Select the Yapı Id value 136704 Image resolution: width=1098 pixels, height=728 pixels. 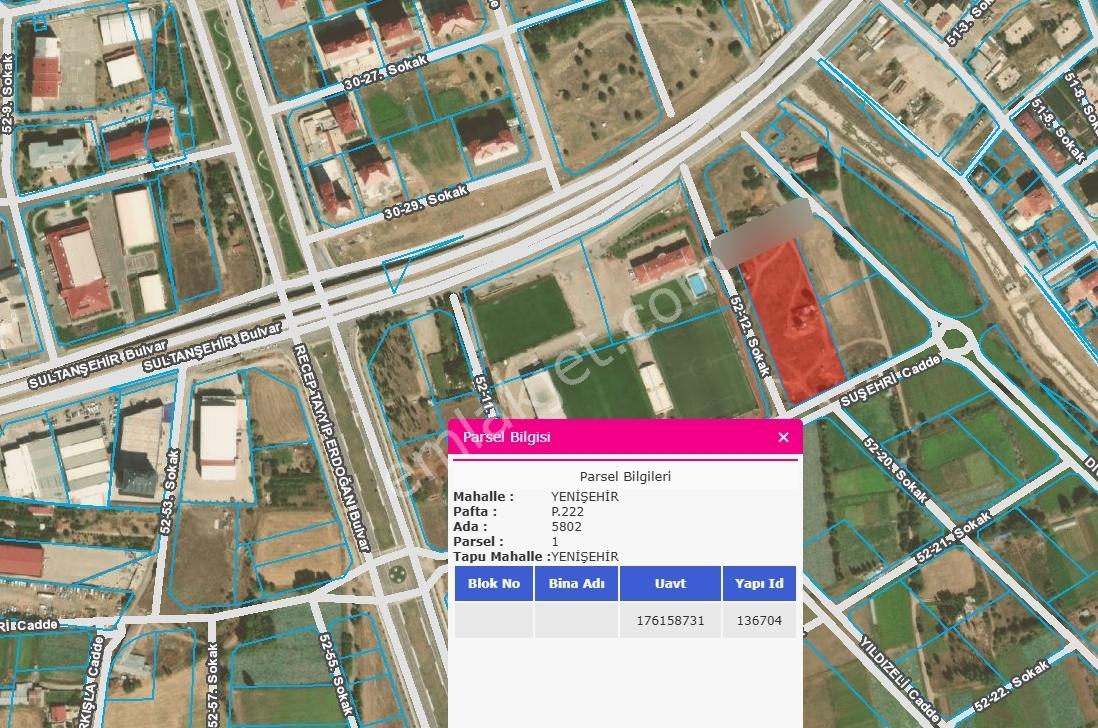[x=759, y=621]
